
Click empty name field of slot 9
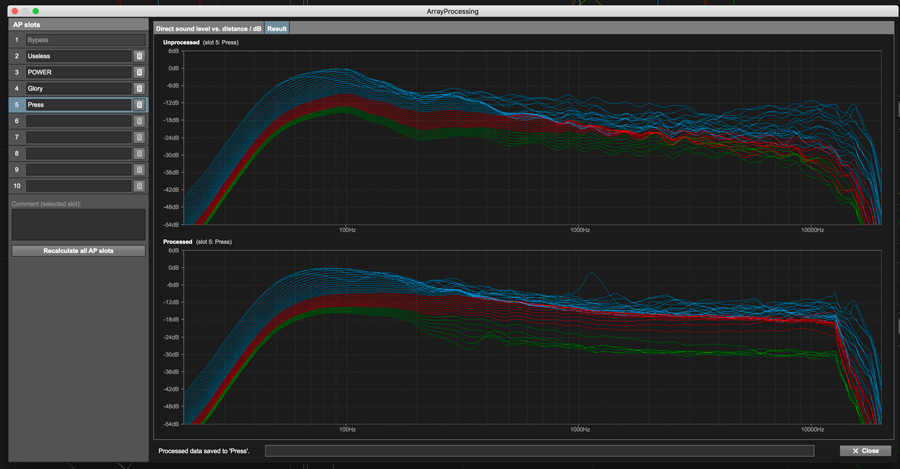tap(79, 169)
